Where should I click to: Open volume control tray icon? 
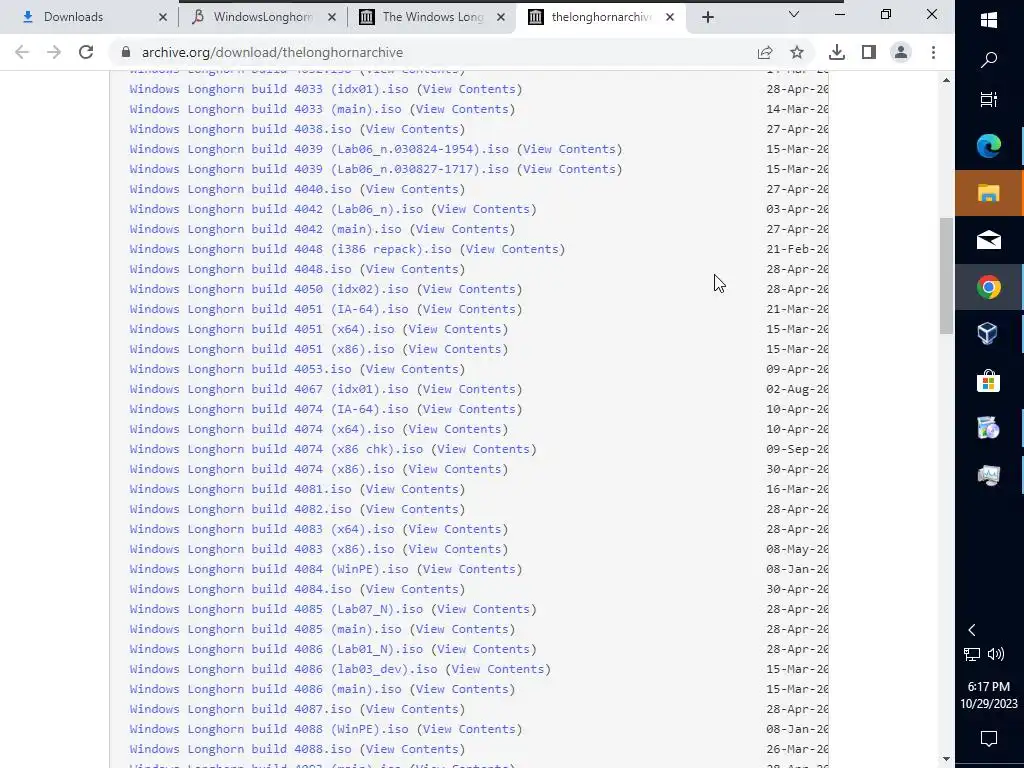996,654
